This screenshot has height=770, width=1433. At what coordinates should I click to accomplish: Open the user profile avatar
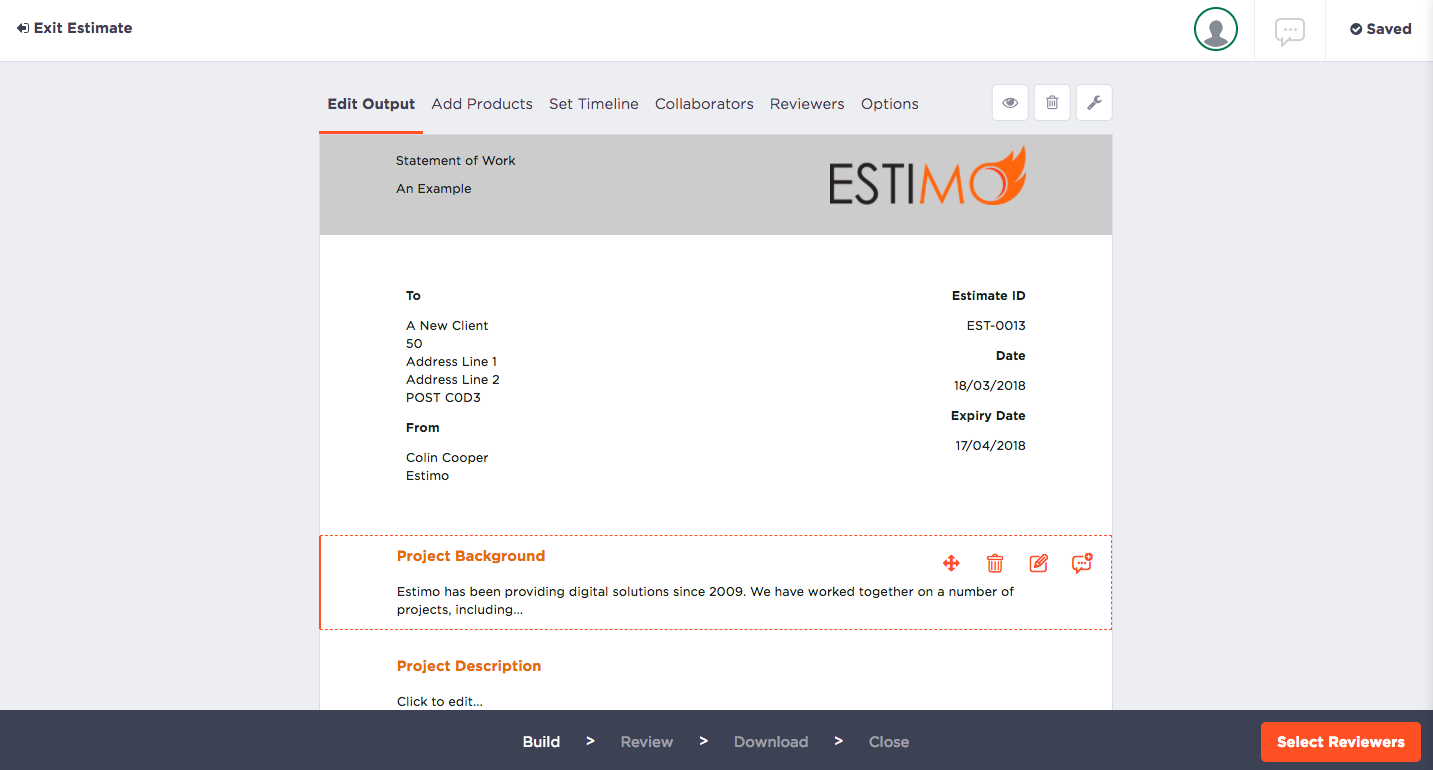[1215, 30]
